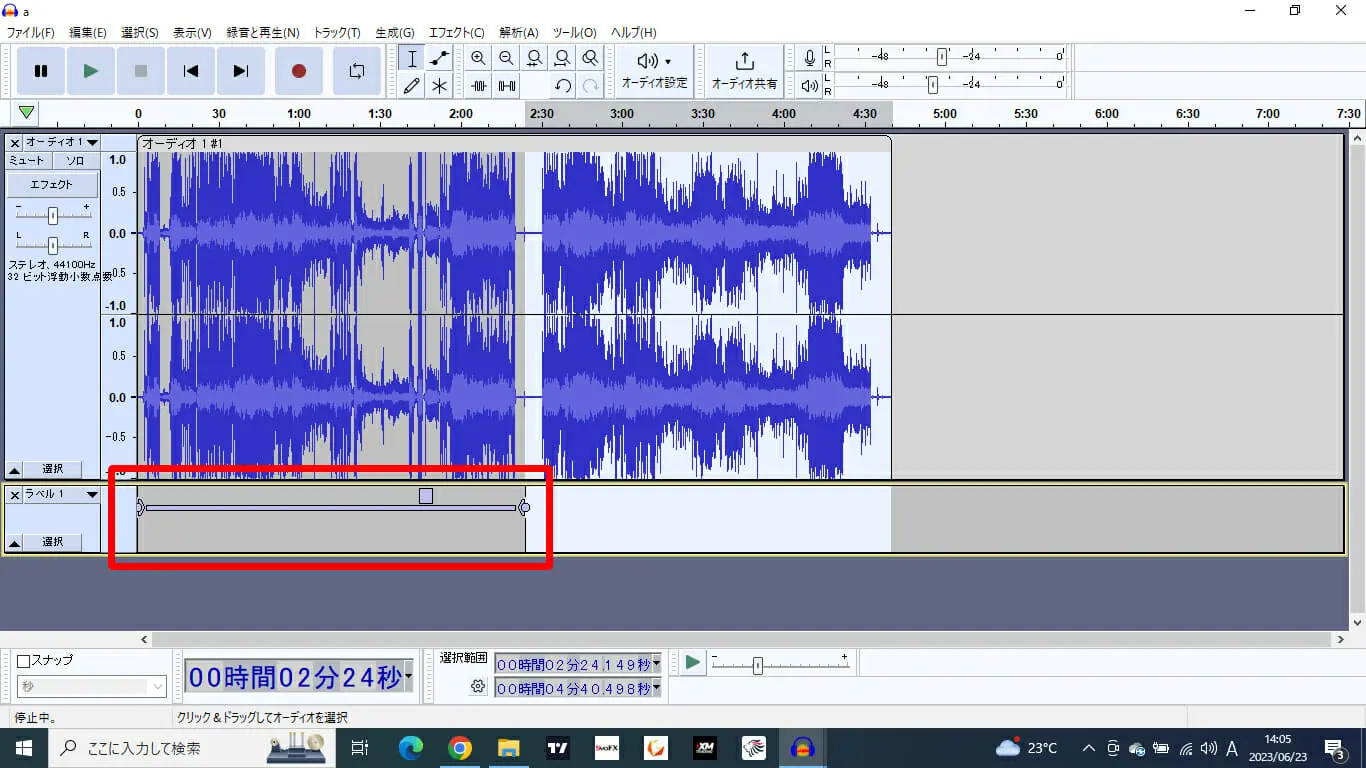Undo the last edit
The height and width of the screenshot is (768, 1366).
tap(563, 86)
